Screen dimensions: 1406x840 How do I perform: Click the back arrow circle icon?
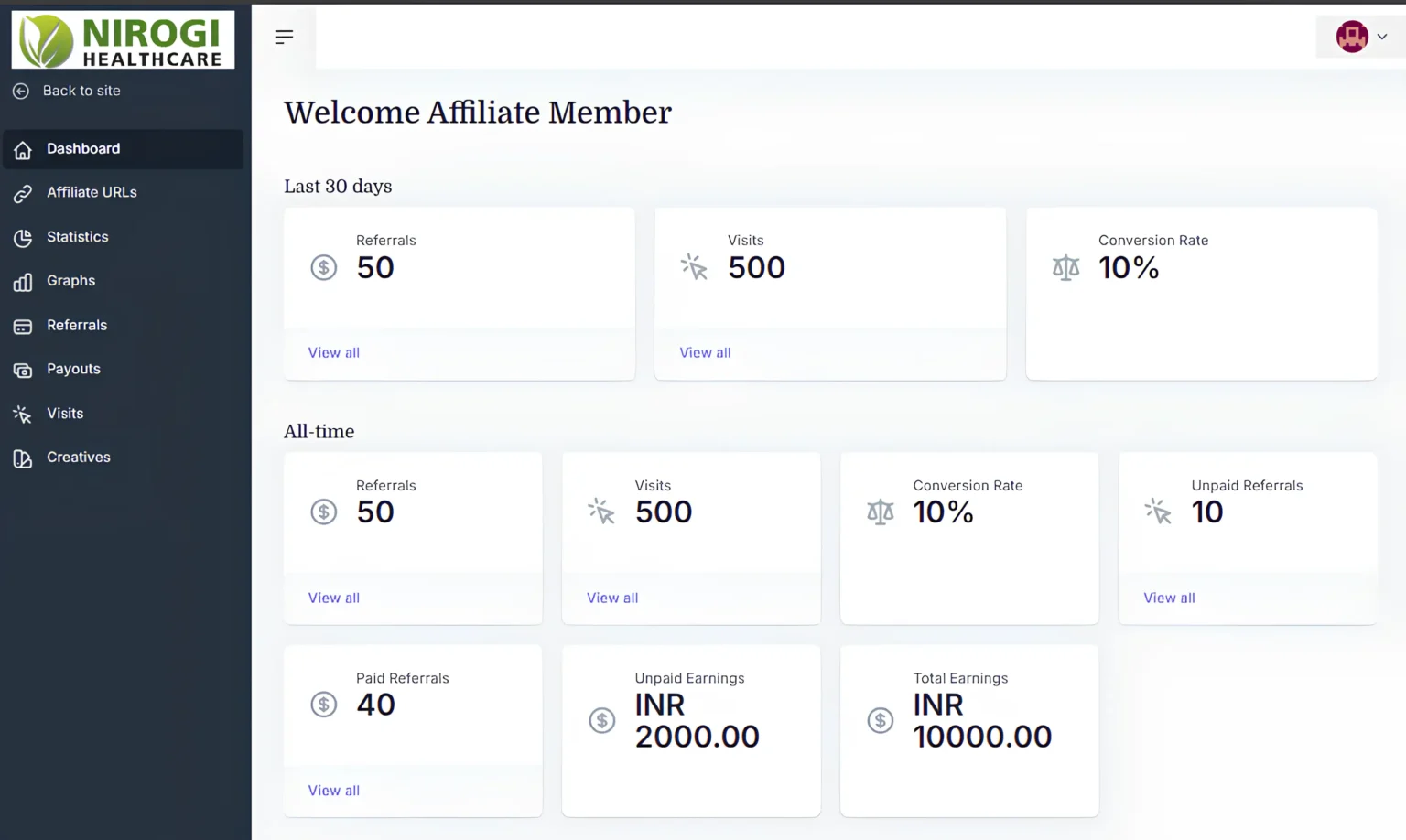(21, 92)
